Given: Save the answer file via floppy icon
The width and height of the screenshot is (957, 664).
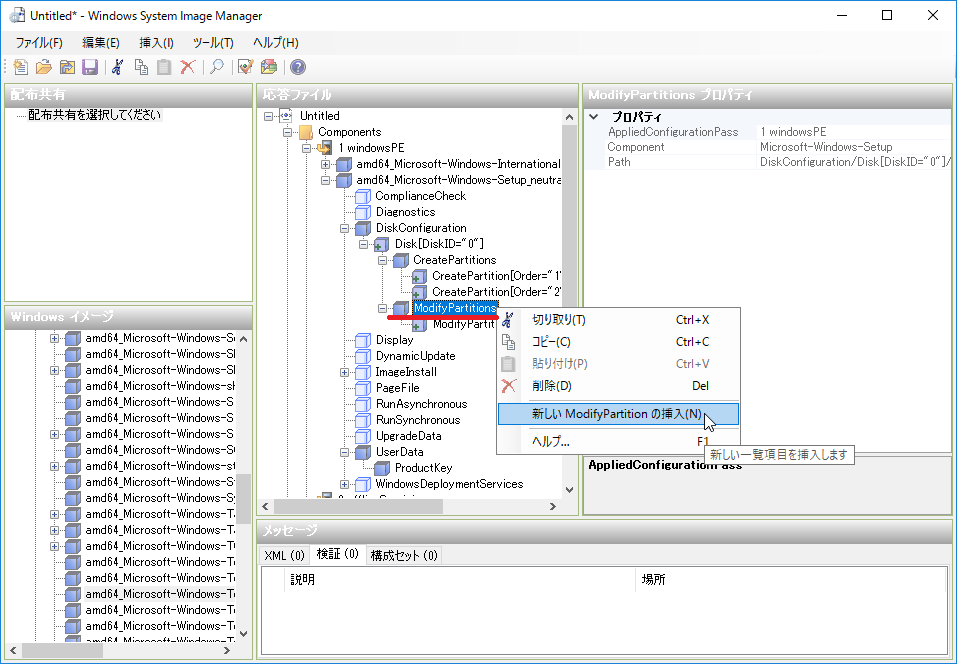Looking at the screenshot, I should [90, 67].
